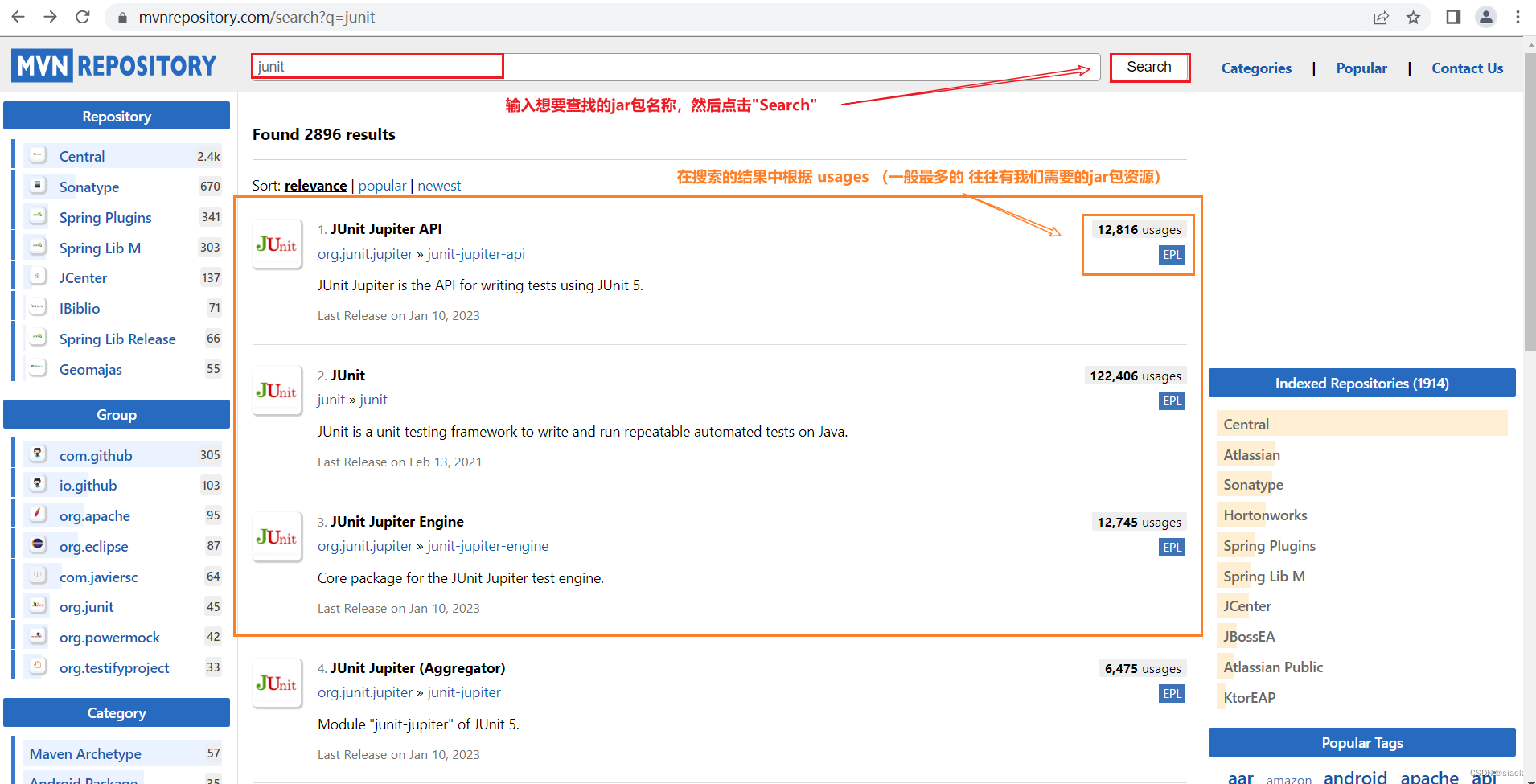
Task: Sort results by popular
Action: click(x=382, y=186)
